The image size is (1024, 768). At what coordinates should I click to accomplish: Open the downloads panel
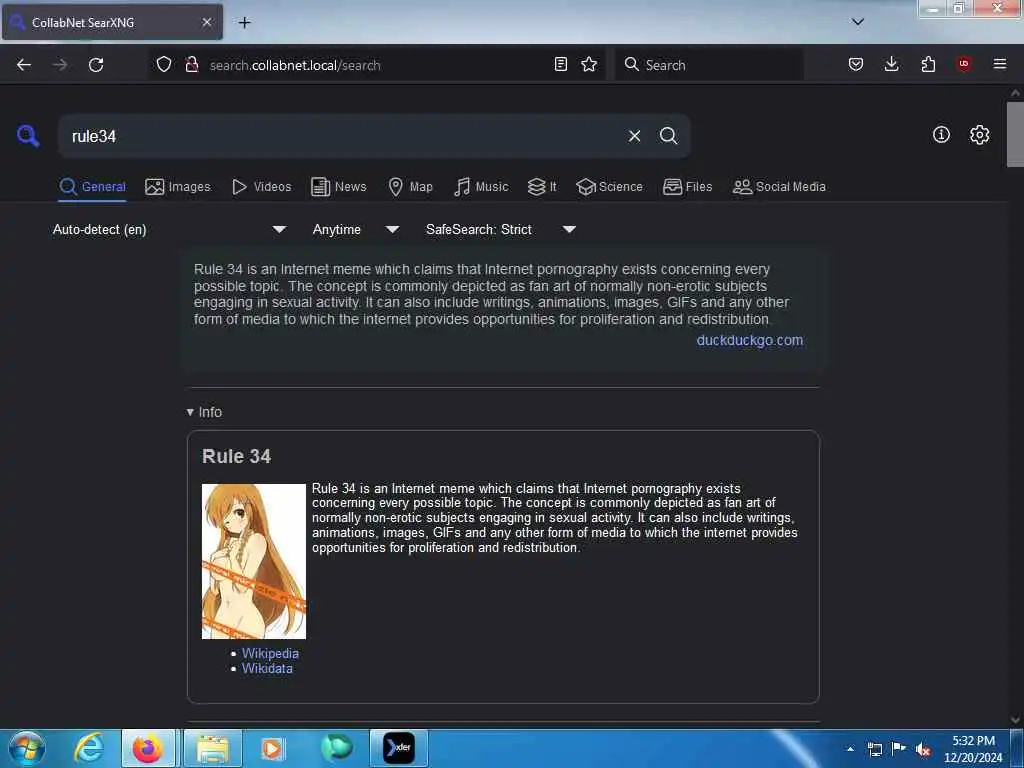pyautogui.click(x=891, y=64)
